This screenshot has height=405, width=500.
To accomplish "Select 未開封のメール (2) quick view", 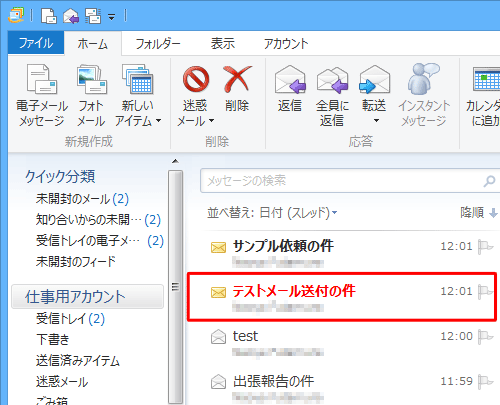I will pos(82,199).
